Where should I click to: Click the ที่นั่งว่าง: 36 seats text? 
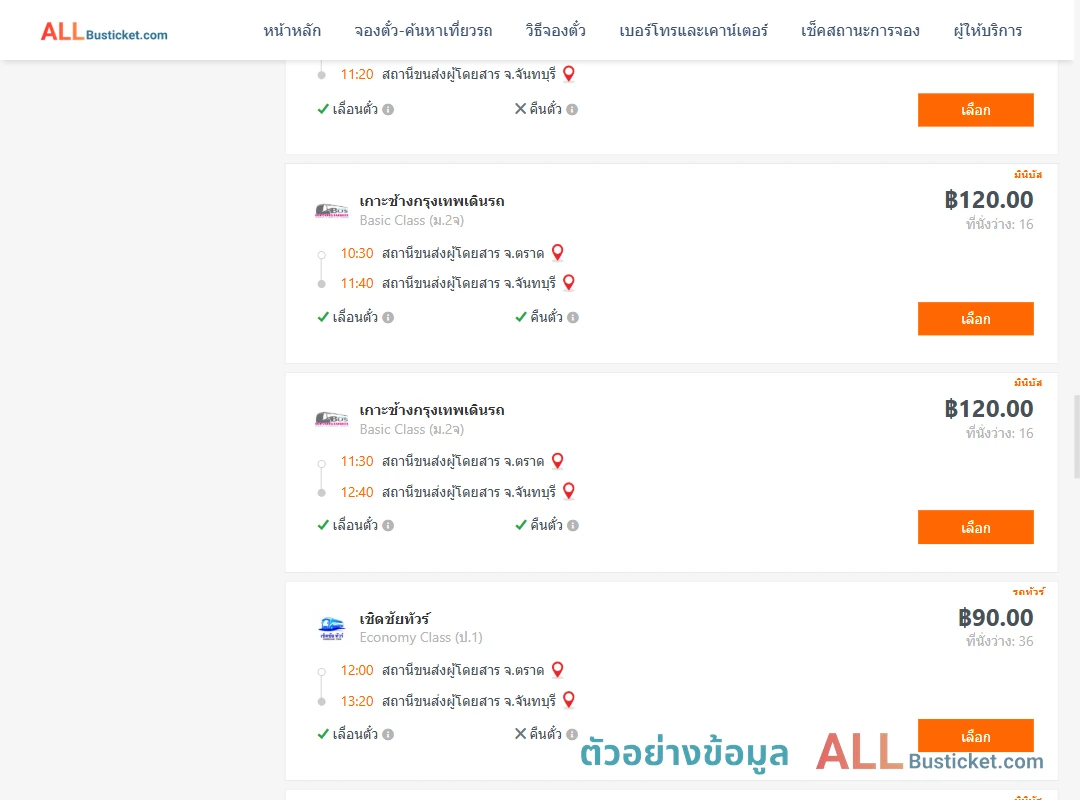[999, 642]
